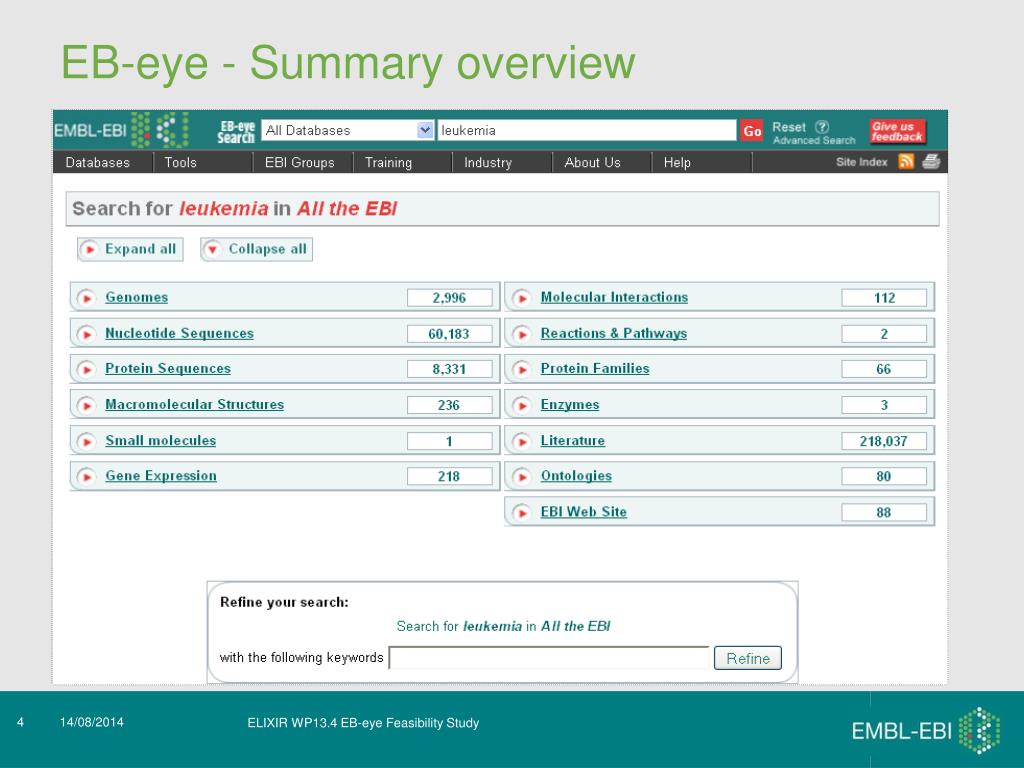The width and height of the screenshot is (1024, 768).
Task: Click the RSS feed icon
Action: click(x=907, y=162)
